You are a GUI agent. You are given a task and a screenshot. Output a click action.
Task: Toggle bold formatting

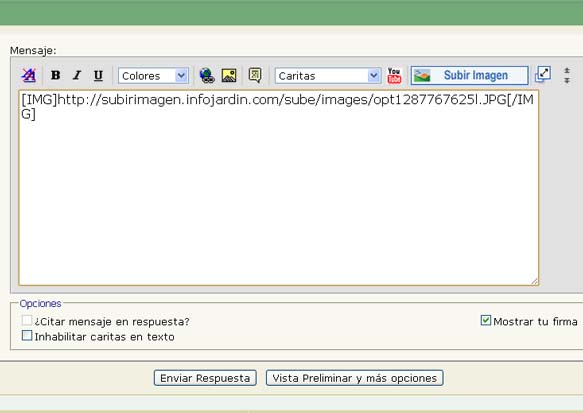pyautogui.click(x=56, y=75)
